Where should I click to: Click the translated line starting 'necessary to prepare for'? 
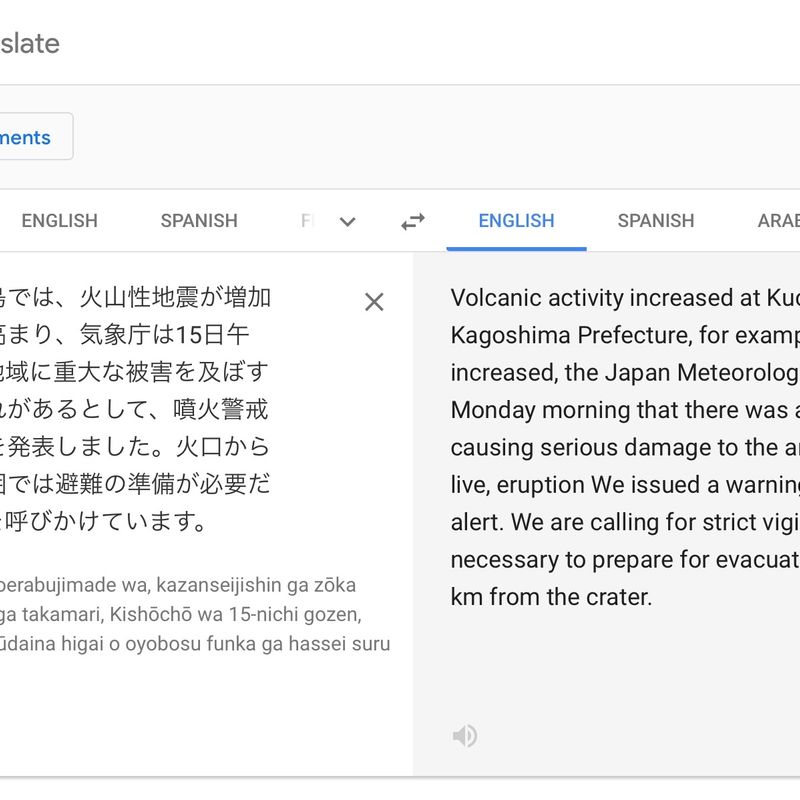pos(625,560)
